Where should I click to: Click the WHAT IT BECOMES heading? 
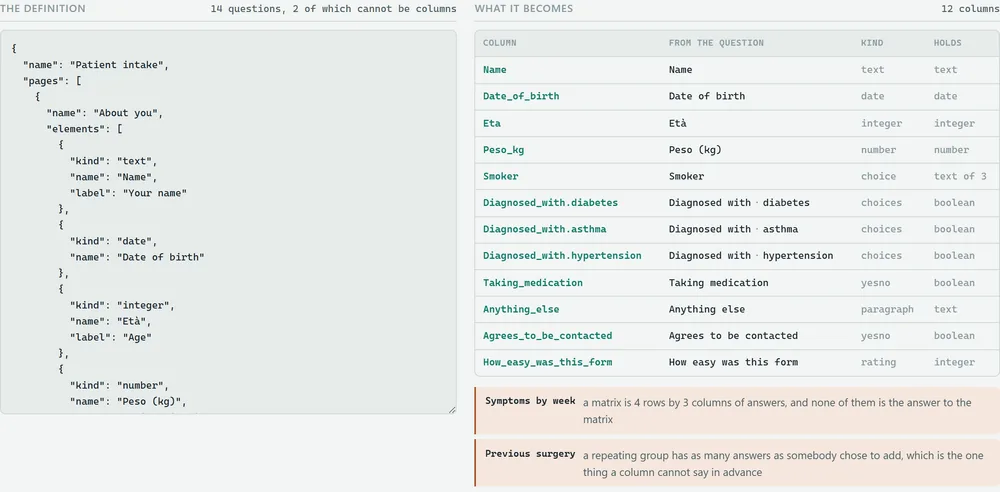coord(524,9)
